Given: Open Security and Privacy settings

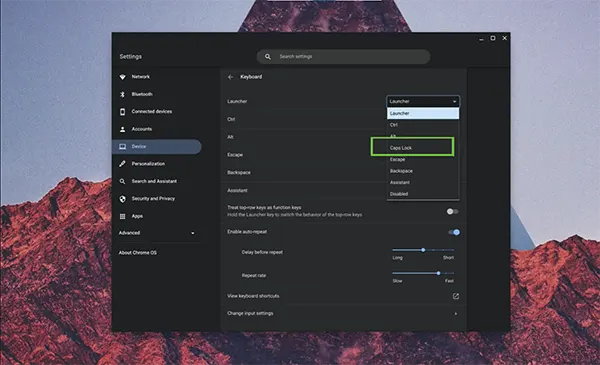Looking at the screenshot, I should coord(153,199).
